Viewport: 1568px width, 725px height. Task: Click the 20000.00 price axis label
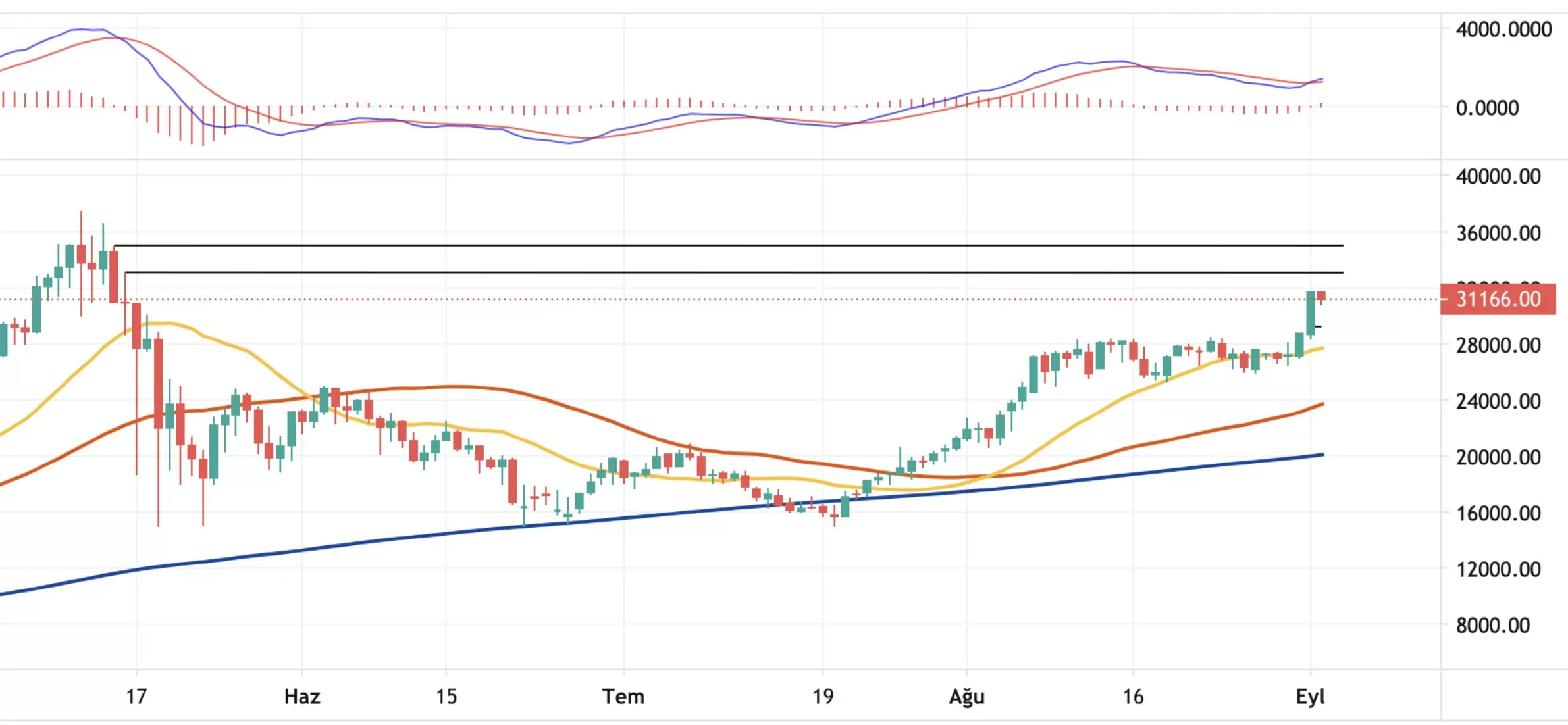1498,457
